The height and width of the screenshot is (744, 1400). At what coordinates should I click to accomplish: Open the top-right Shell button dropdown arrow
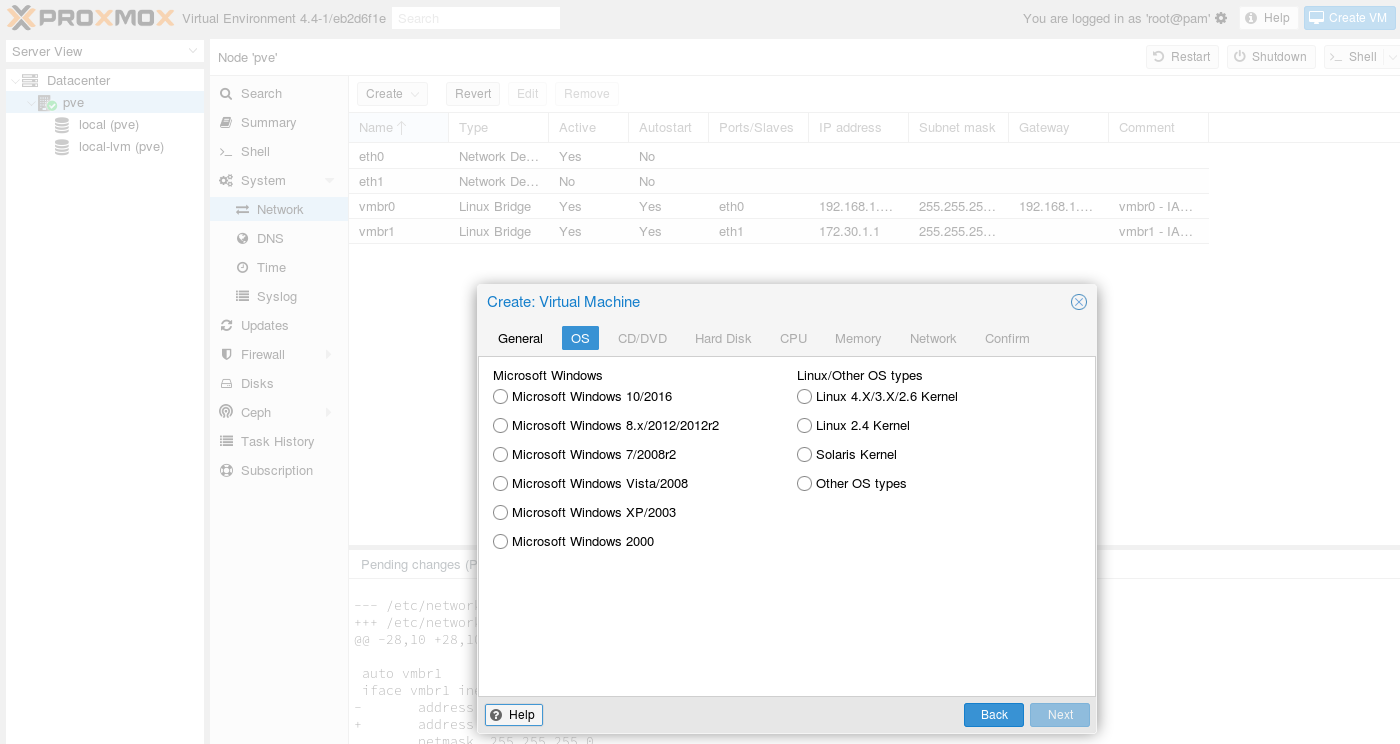(1392, 57)
